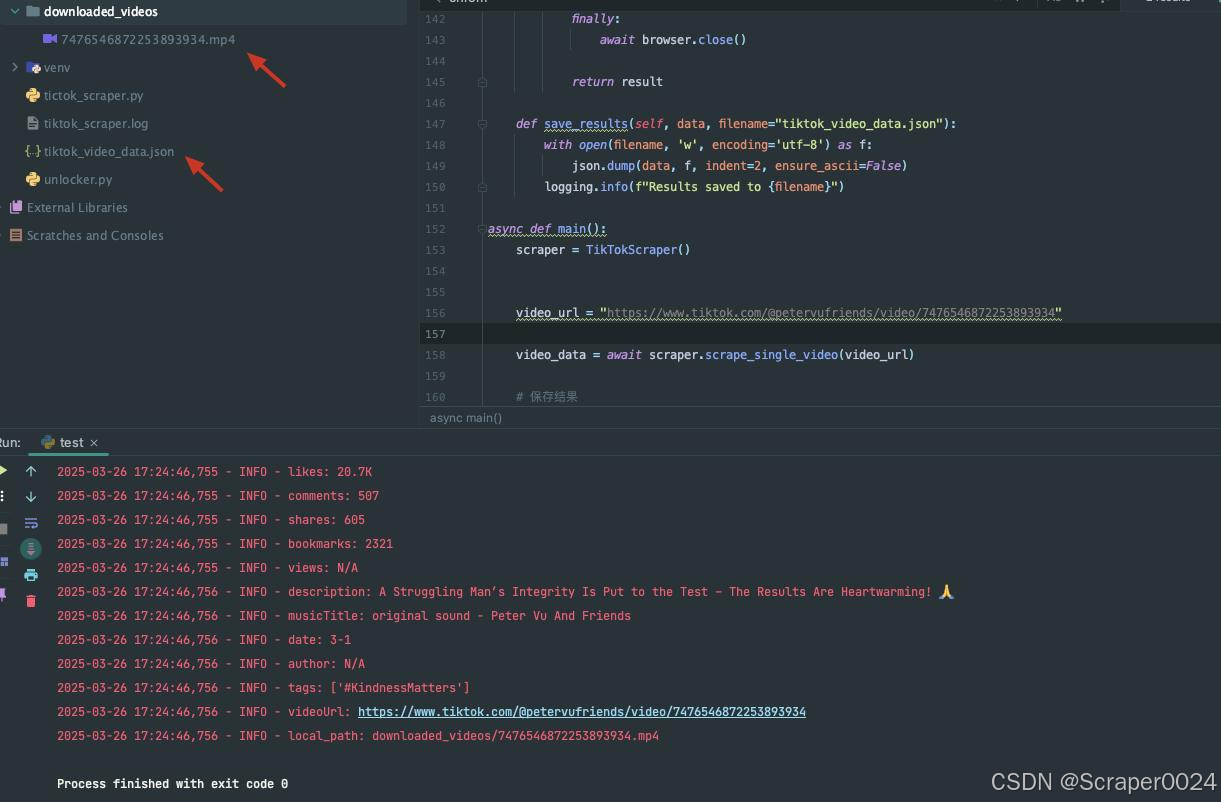The width and height of the screenshot is (1221, 802).
Task: Expand the venv folder
Action: click(15, 67)
